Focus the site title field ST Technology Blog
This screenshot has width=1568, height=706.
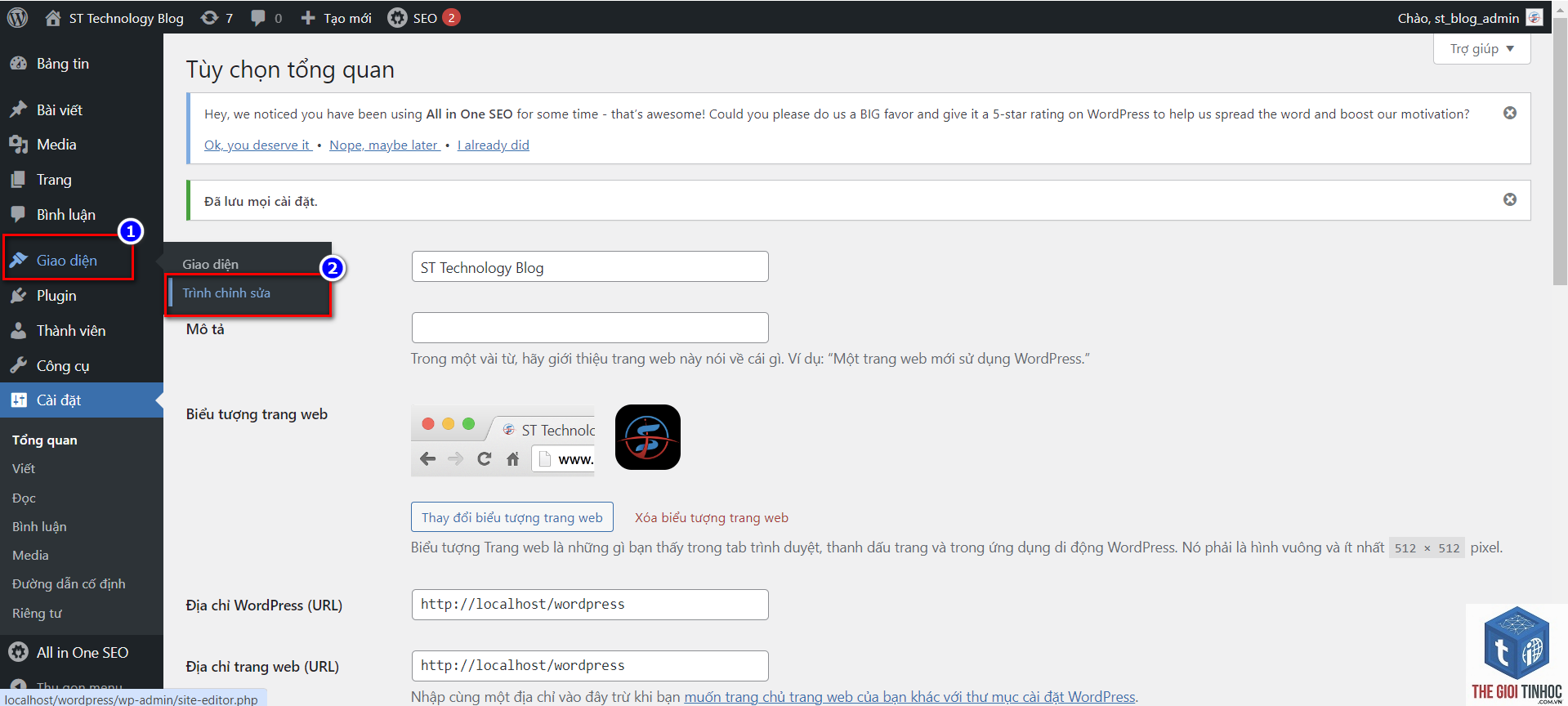pos(590,266)
